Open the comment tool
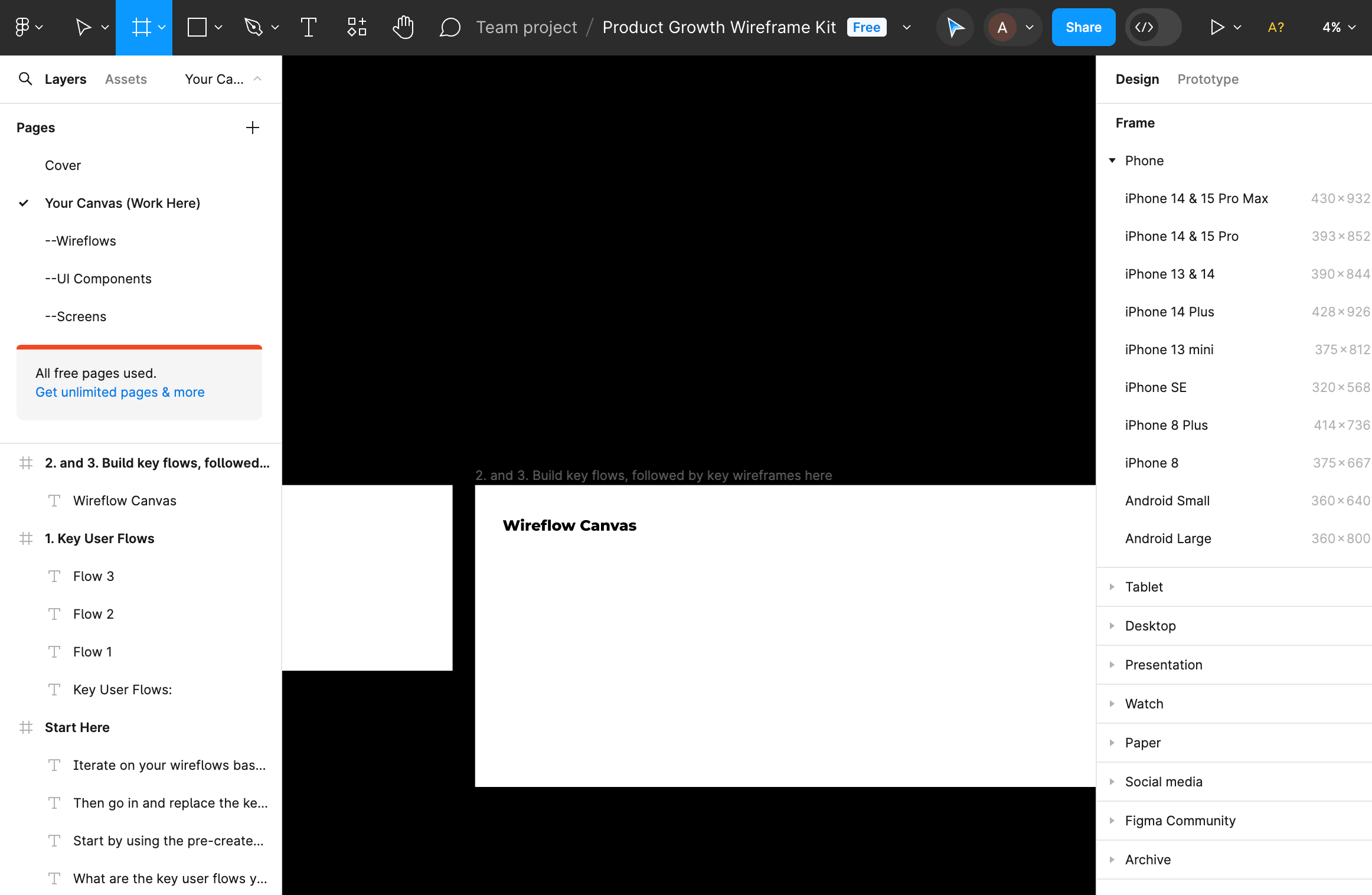Image resolution: width=1372 pixels, height=895 pixels. pyautogui.click(x=450, y=27)
